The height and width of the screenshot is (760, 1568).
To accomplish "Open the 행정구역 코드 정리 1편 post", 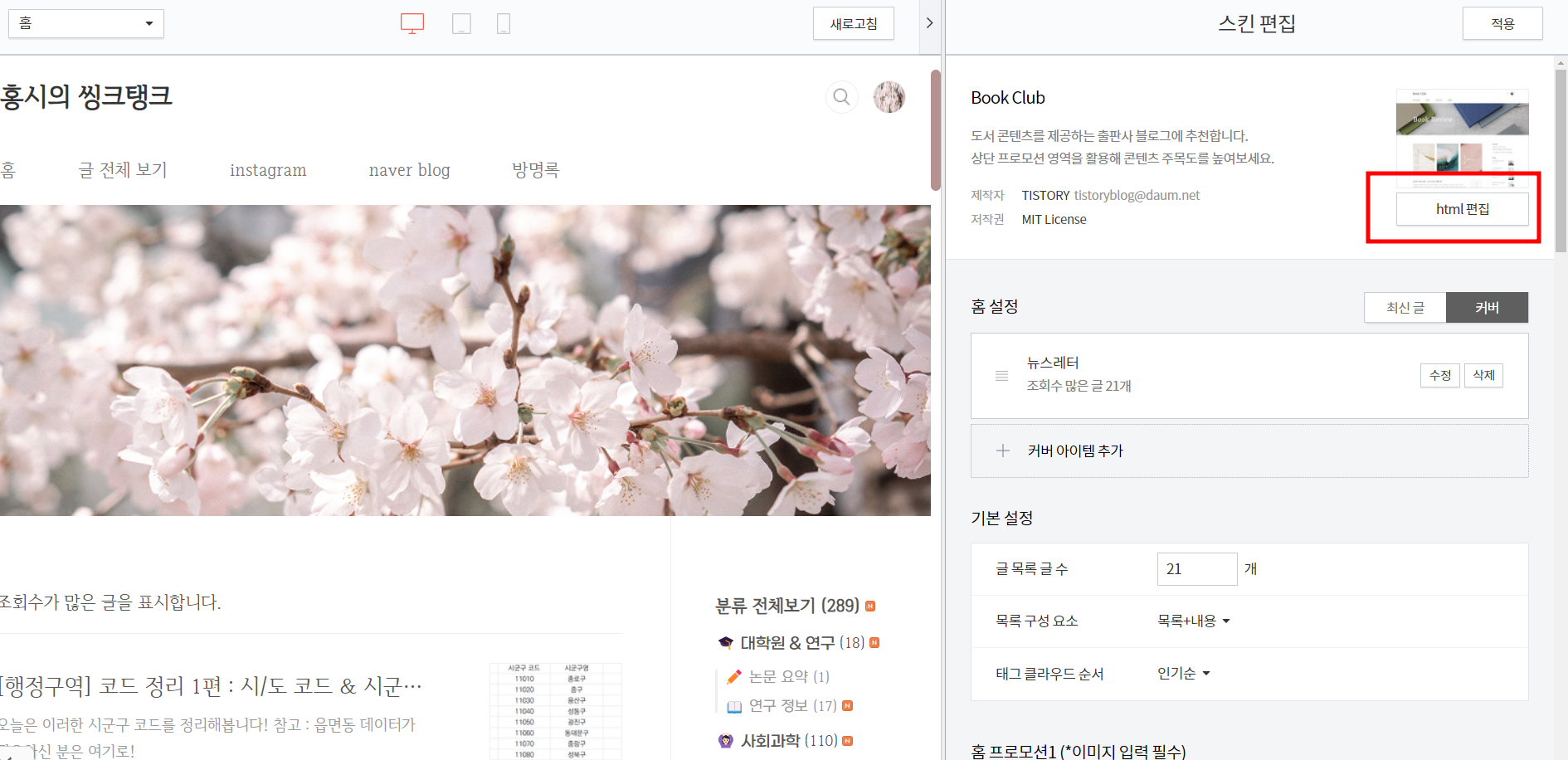I will (212, 686).
